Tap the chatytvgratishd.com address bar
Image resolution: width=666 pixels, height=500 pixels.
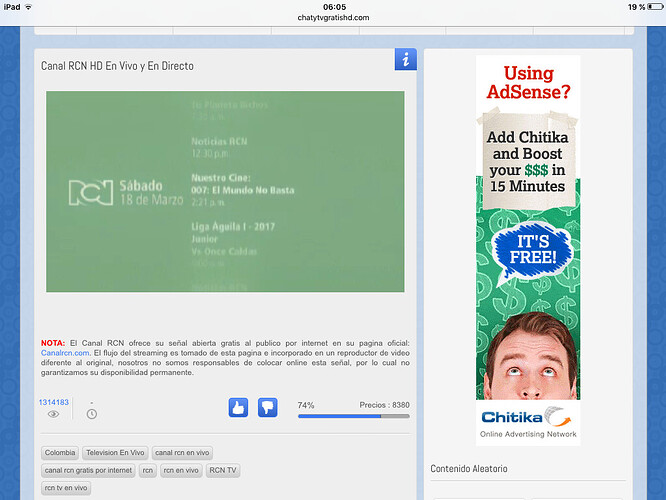pyautogui.click(x=333, y=18)
